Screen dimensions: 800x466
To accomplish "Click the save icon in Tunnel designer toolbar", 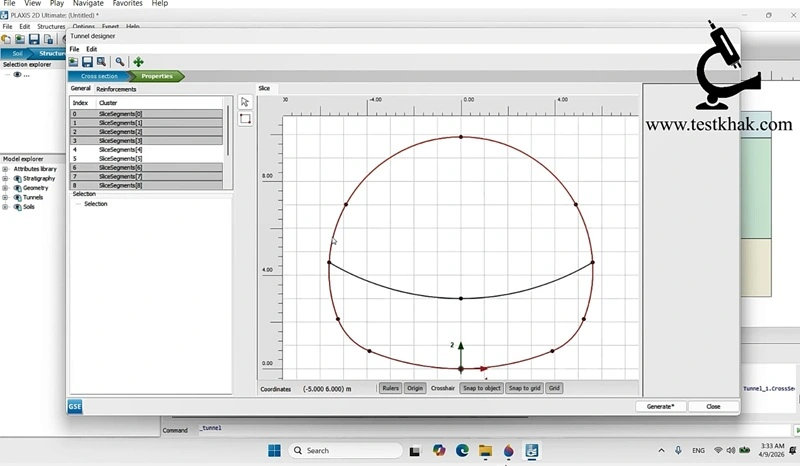I will [x=87, y=62].
